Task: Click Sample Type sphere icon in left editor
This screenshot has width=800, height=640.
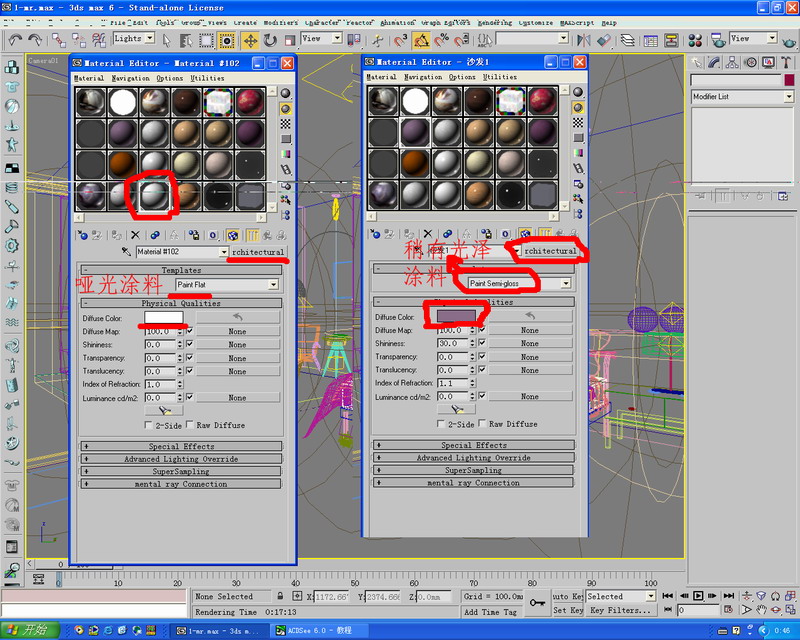Action: click(x=286, y=93)
